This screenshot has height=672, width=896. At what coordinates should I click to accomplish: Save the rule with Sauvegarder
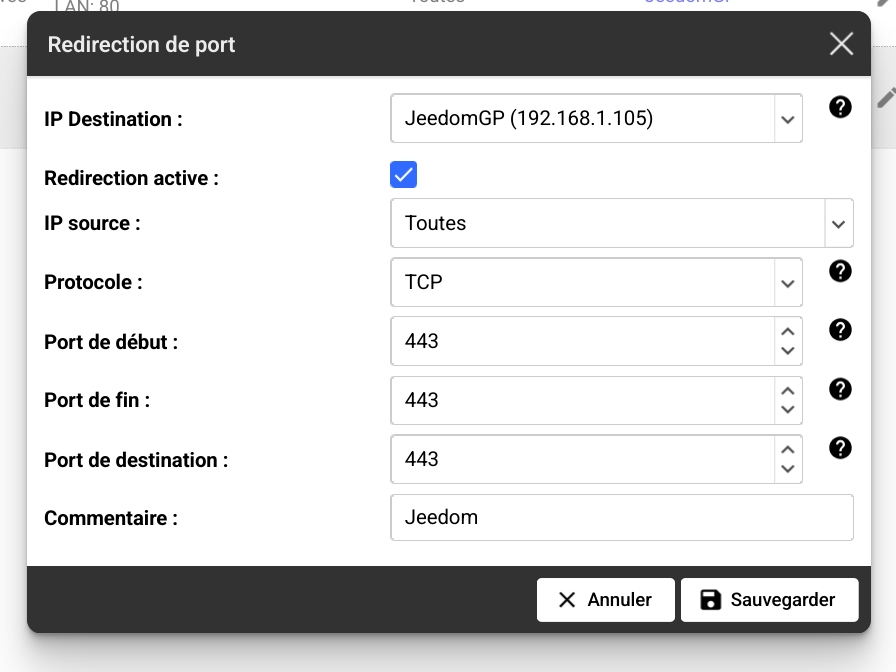coord(769,599)
